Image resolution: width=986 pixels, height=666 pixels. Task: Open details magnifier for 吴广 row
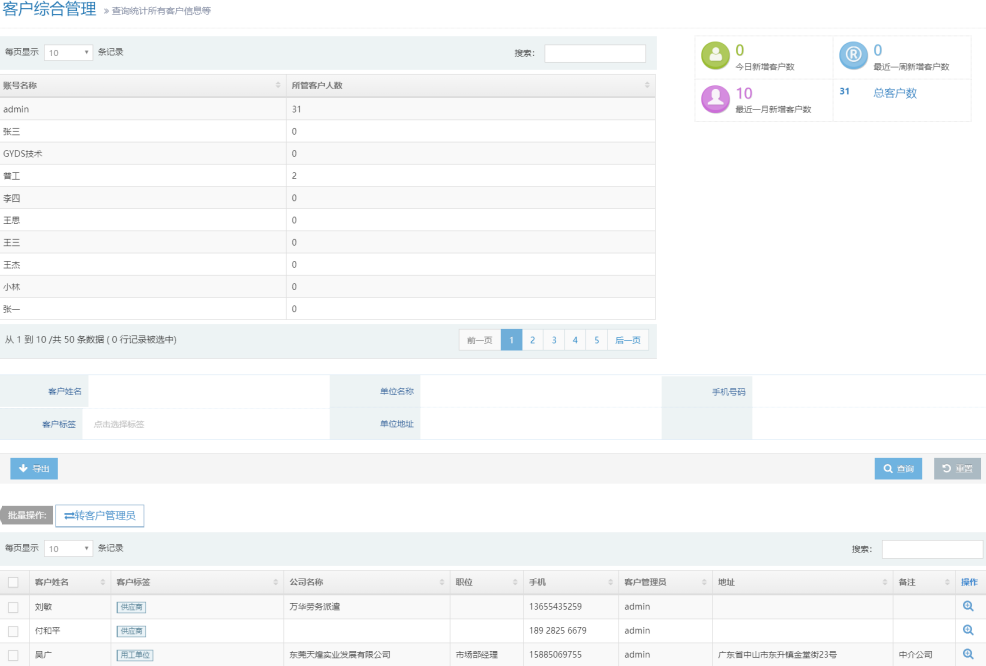(968, 654)
